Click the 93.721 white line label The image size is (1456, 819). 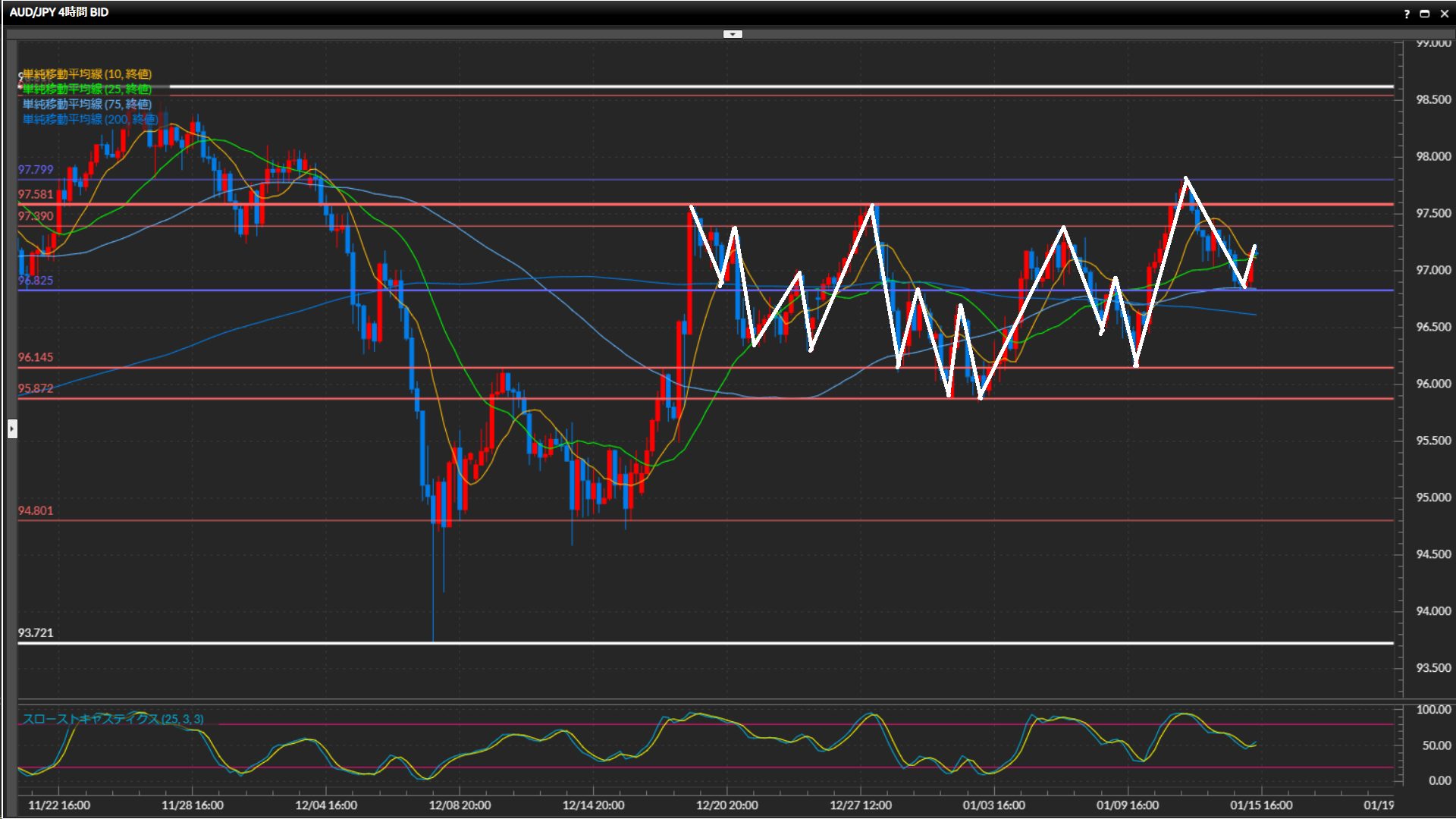(36, 633)
